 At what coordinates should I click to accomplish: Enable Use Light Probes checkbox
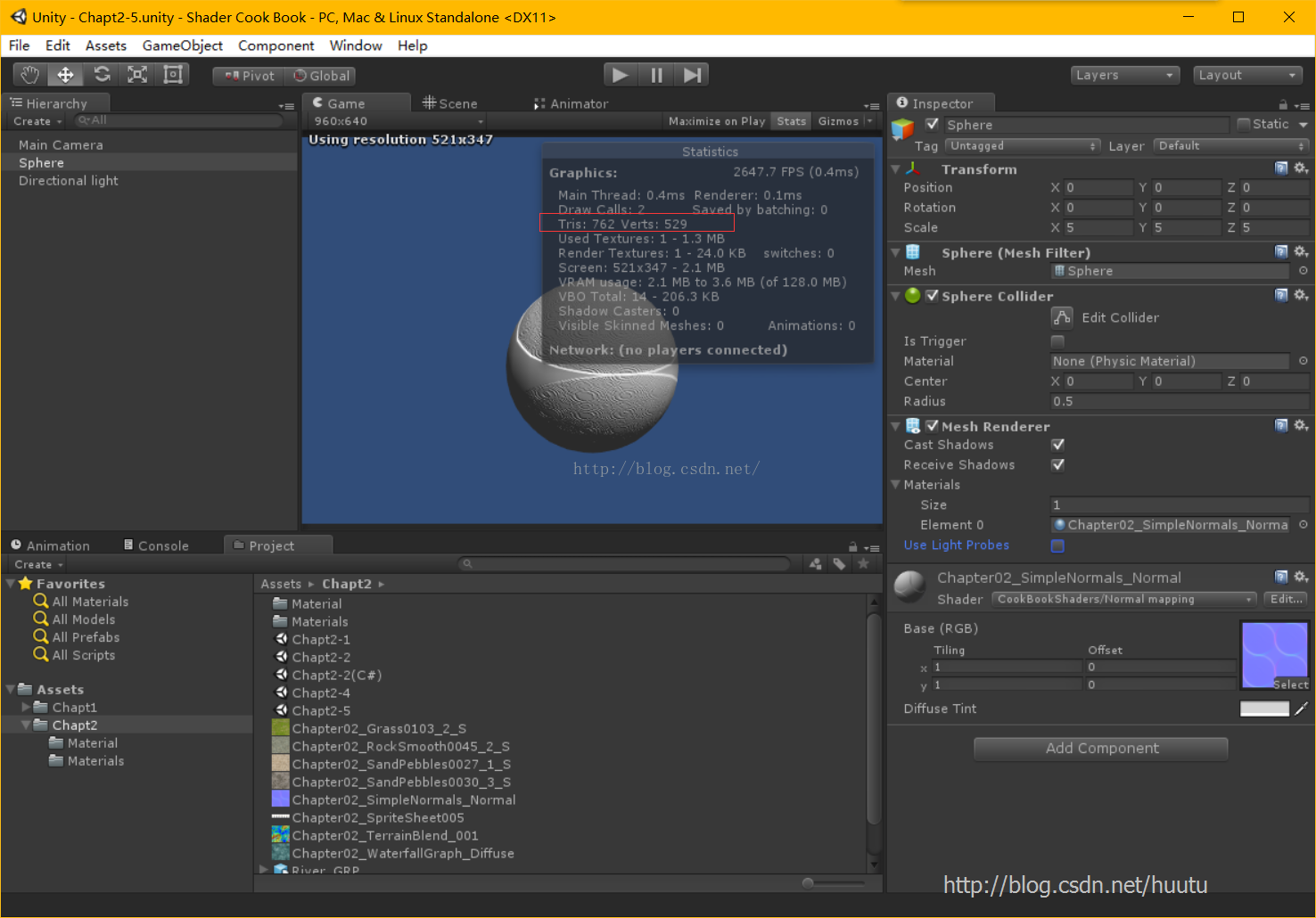point(1057,545)
